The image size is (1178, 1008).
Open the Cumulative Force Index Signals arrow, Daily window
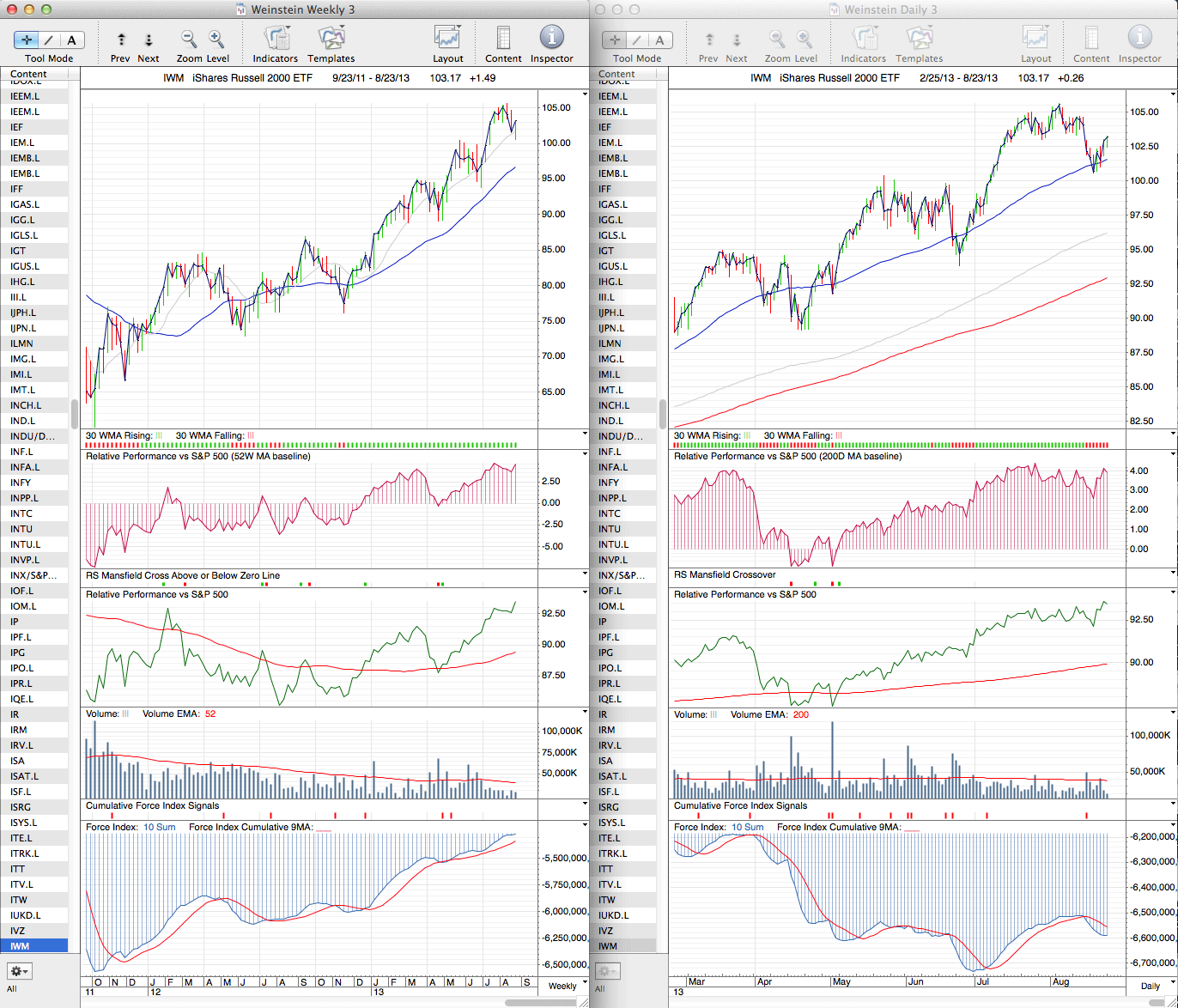[x=1173, y=805]
